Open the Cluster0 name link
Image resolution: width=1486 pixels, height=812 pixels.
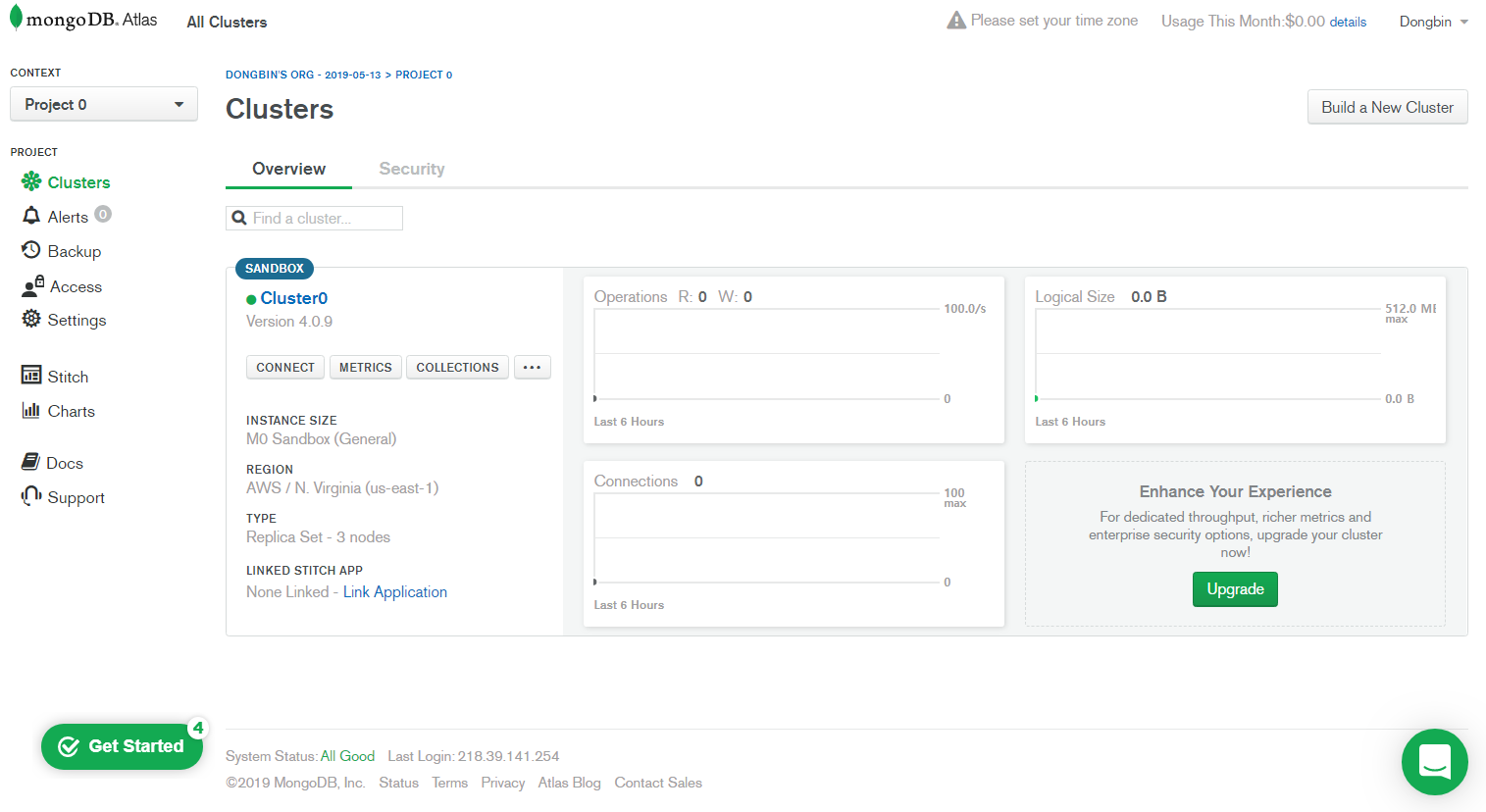point(294,298)
